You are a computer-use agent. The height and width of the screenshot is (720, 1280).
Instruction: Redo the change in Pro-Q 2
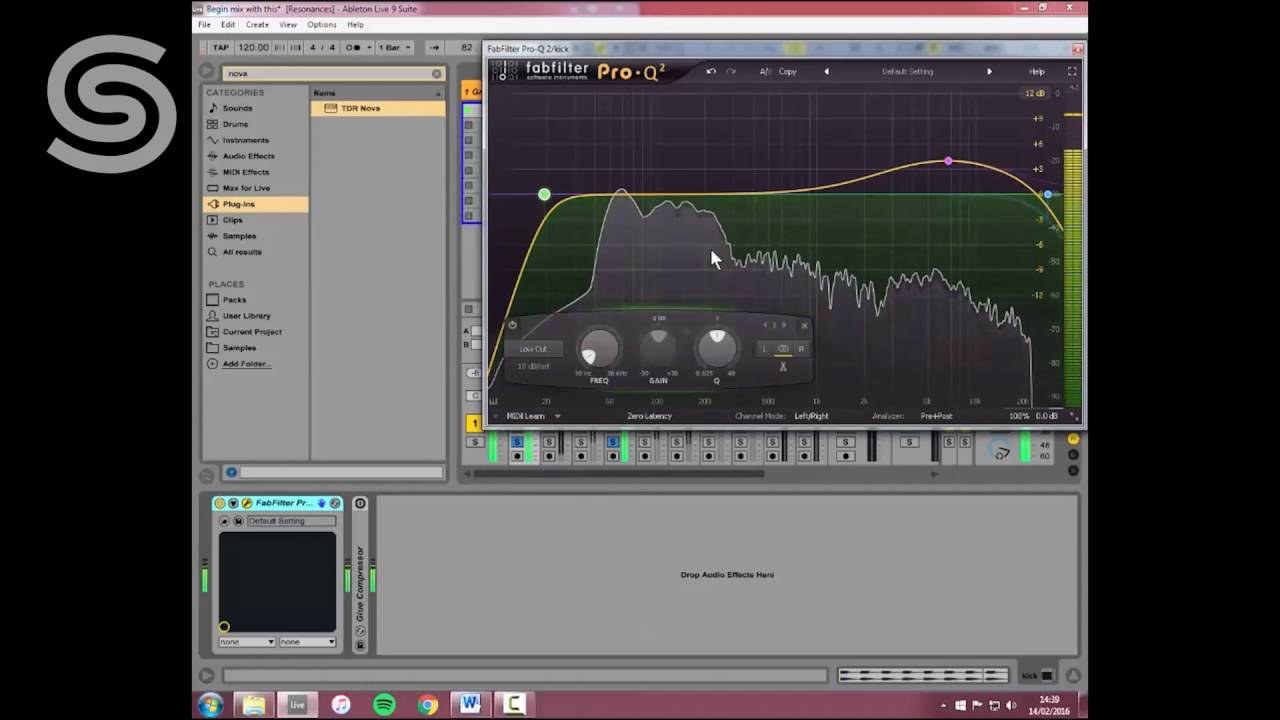pos(731,71)
